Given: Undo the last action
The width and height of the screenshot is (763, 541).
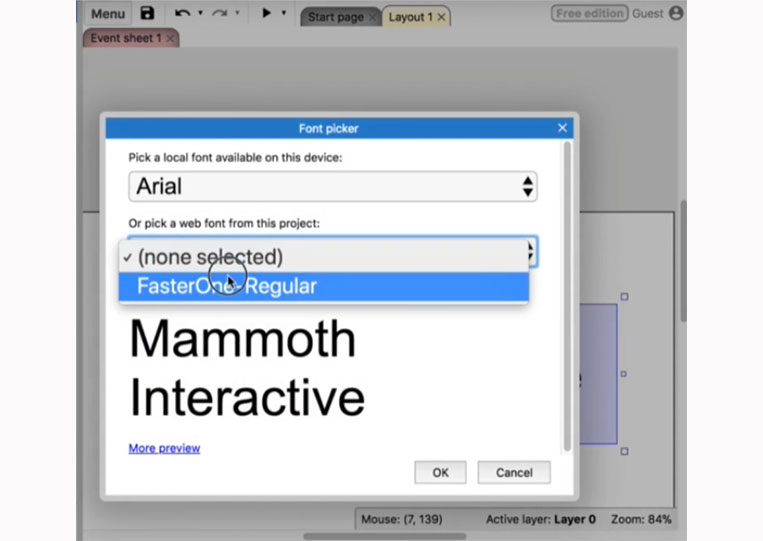Looking at the screenshot, I should coord(182,13).
